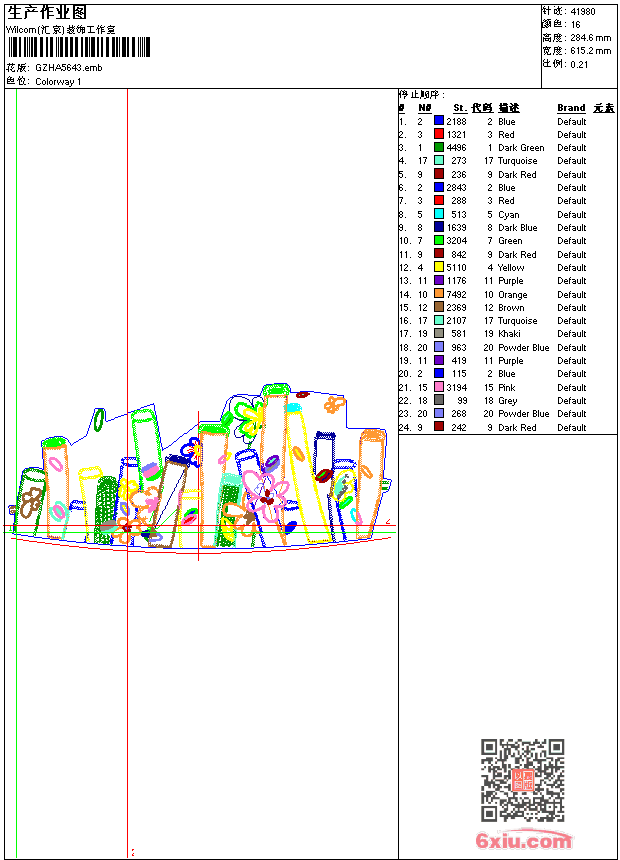
Task: Pick the Grey swatch in row 22
Action: point(439,400)
